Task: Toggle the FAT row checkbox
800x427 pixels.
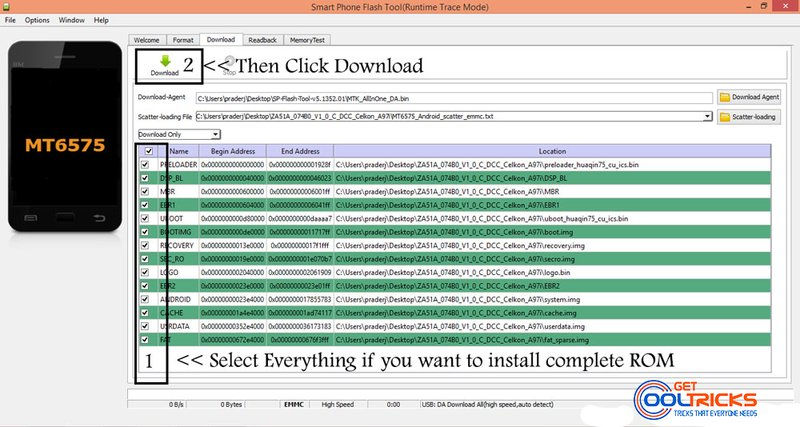Action: click(145, 340)
